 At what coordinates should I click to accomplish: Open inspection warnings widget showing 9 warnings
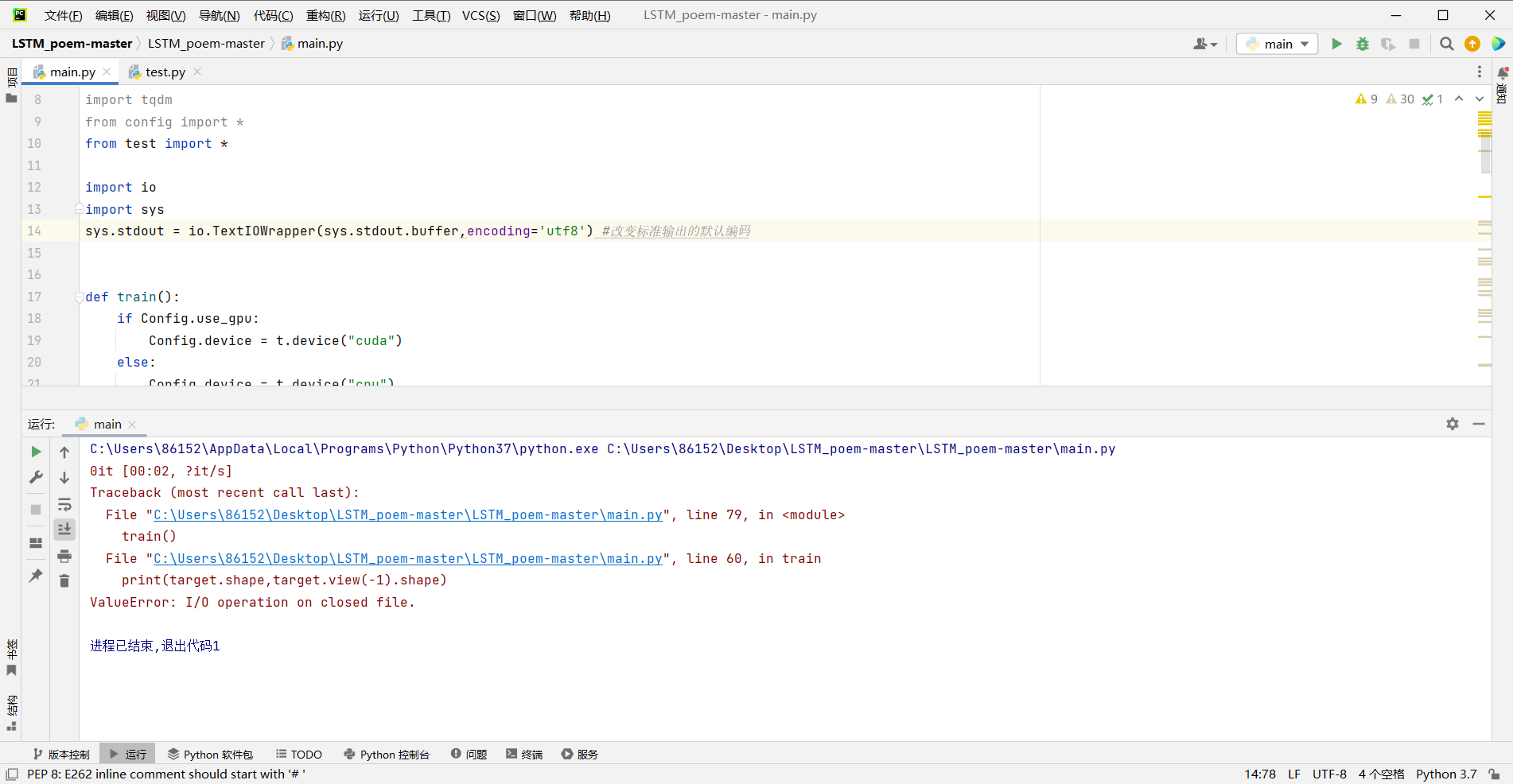pyautogui.click(x=1367, y=99)
